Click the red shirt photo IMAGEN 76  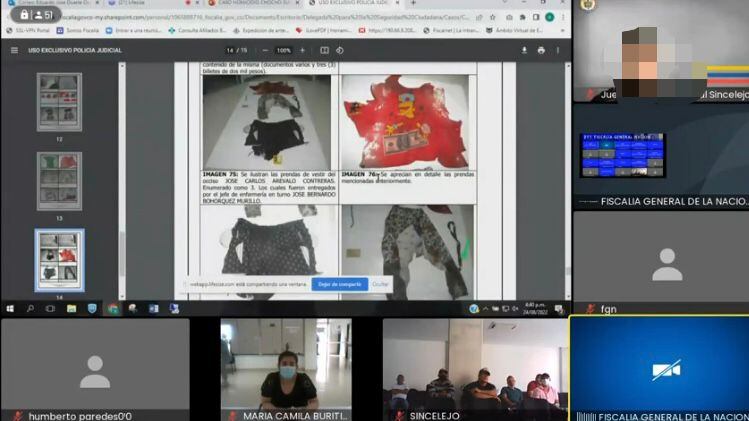click(406, 122)
